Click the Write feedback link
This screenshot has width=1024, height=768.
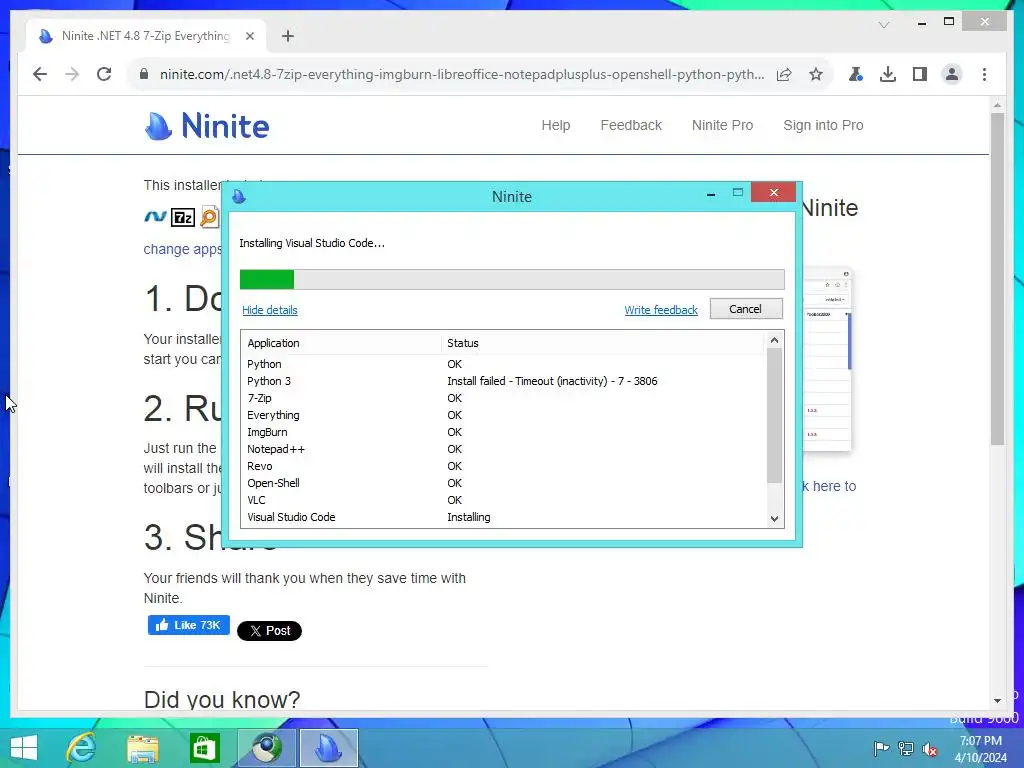(661, 310)
